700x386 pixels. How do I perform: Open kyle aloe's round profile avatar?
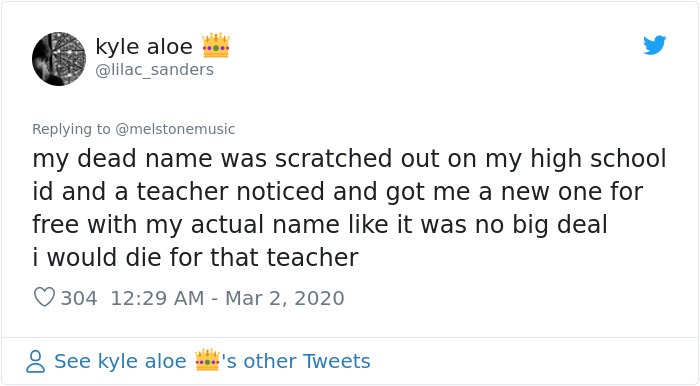point(59,58)
